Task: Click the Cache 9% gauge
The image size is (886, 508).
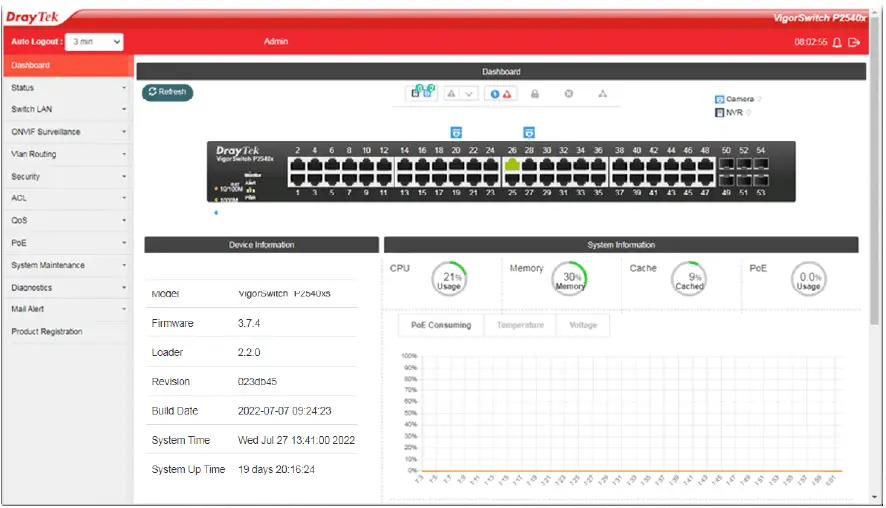Action: [x=689, y=279]
